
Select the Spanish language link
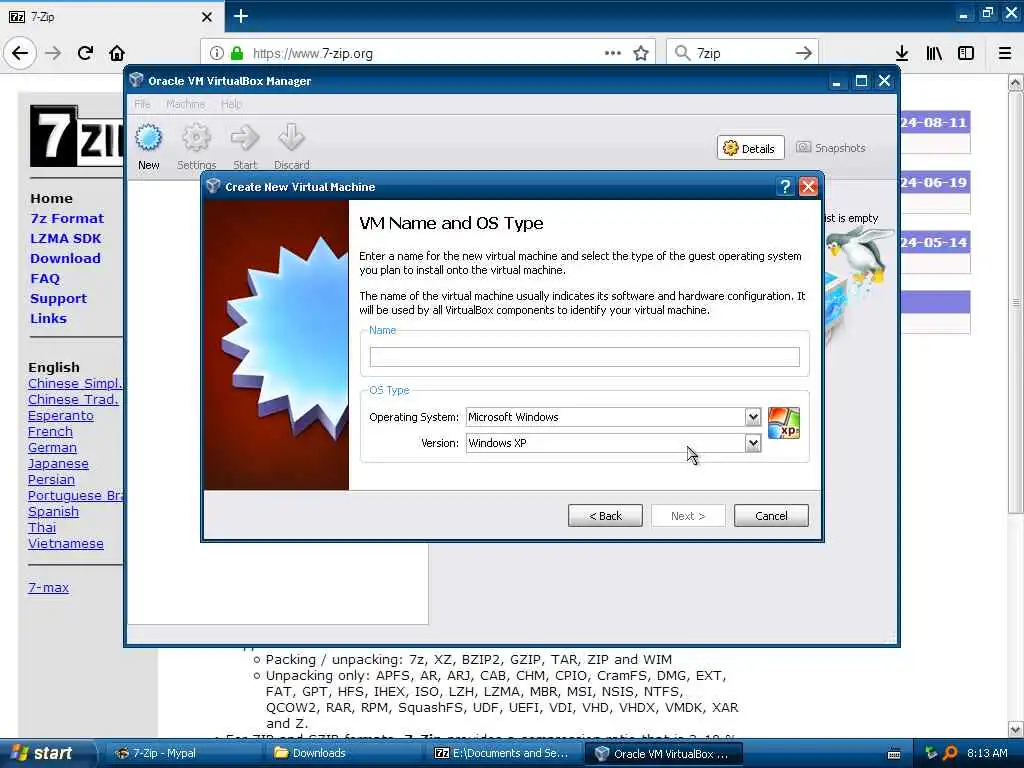pyautogui.click(x=53, y=511)
